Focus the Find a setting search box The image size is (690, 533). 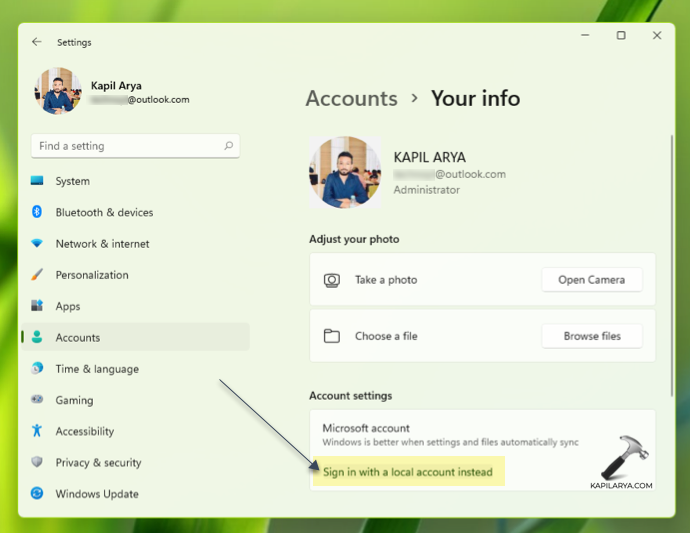click(x=125, y=146)
